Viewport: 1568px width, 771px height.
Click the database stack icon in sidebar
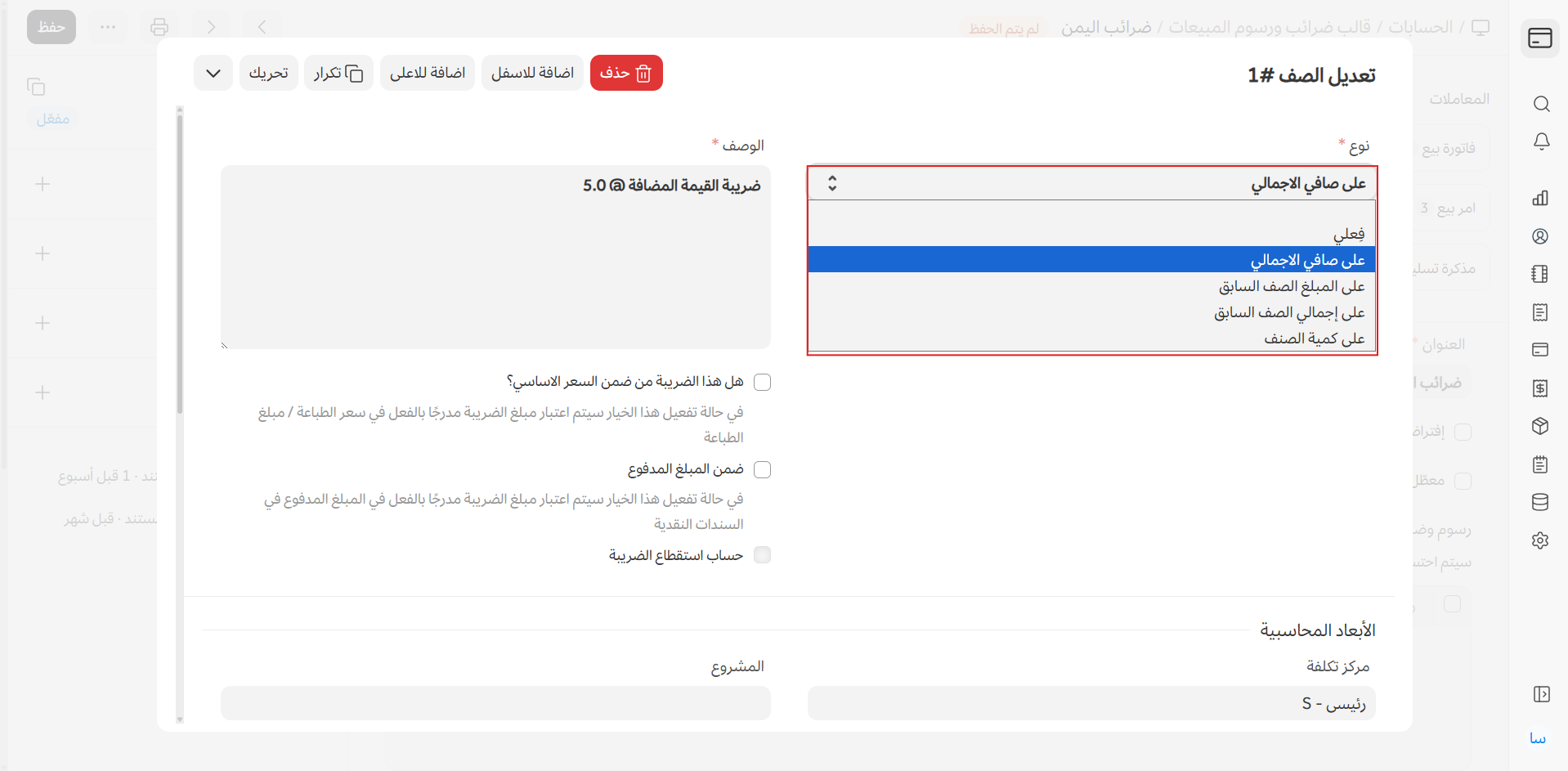point(1540,502)
